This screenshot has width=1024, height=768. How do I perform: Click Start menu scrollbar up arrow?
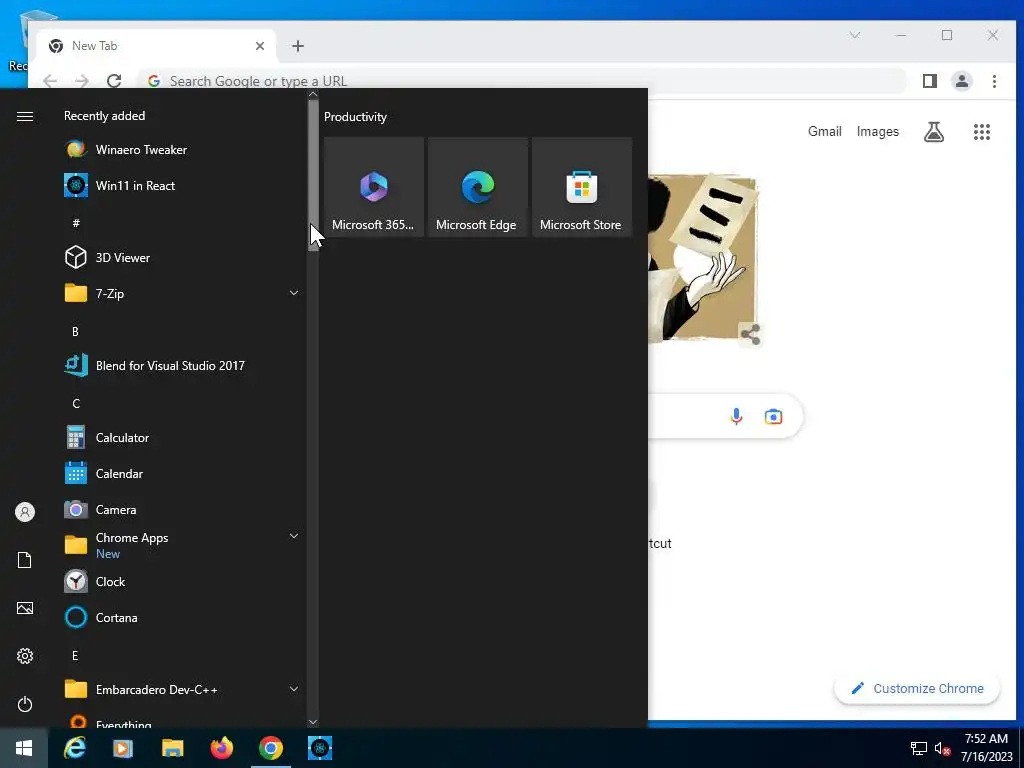(313, 94)
